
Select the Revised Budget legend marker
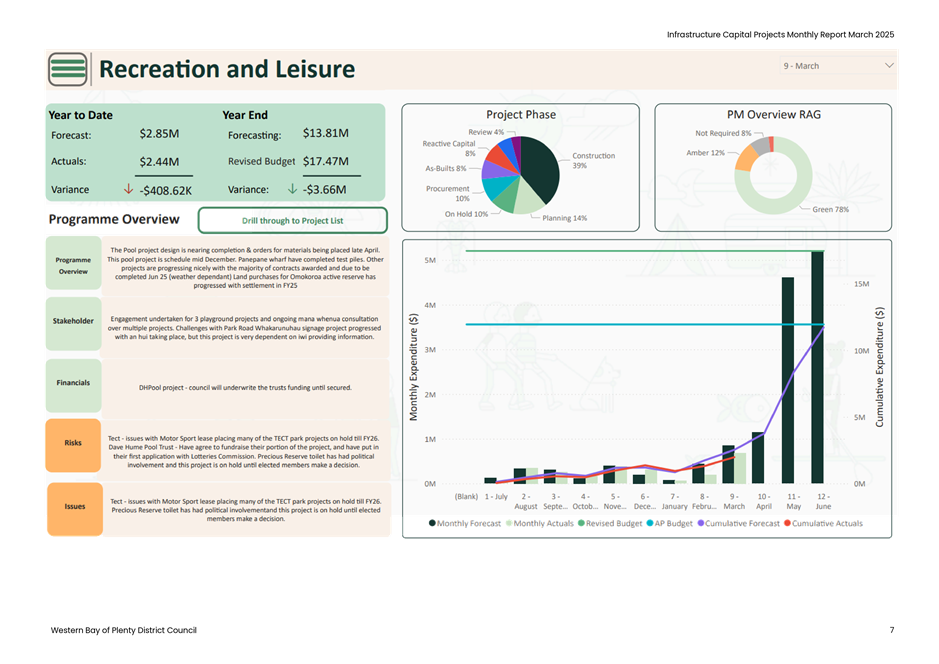pyautogui.click(x=581, y=523)
